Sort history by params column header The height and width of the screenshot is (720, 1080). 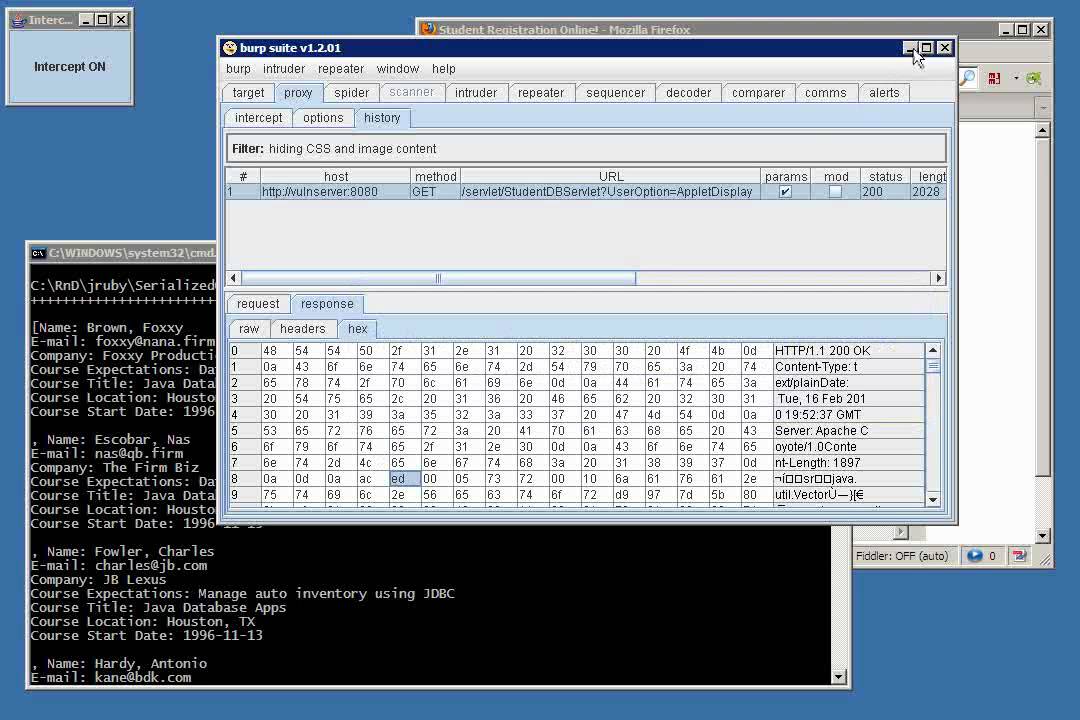coord(786,176)
